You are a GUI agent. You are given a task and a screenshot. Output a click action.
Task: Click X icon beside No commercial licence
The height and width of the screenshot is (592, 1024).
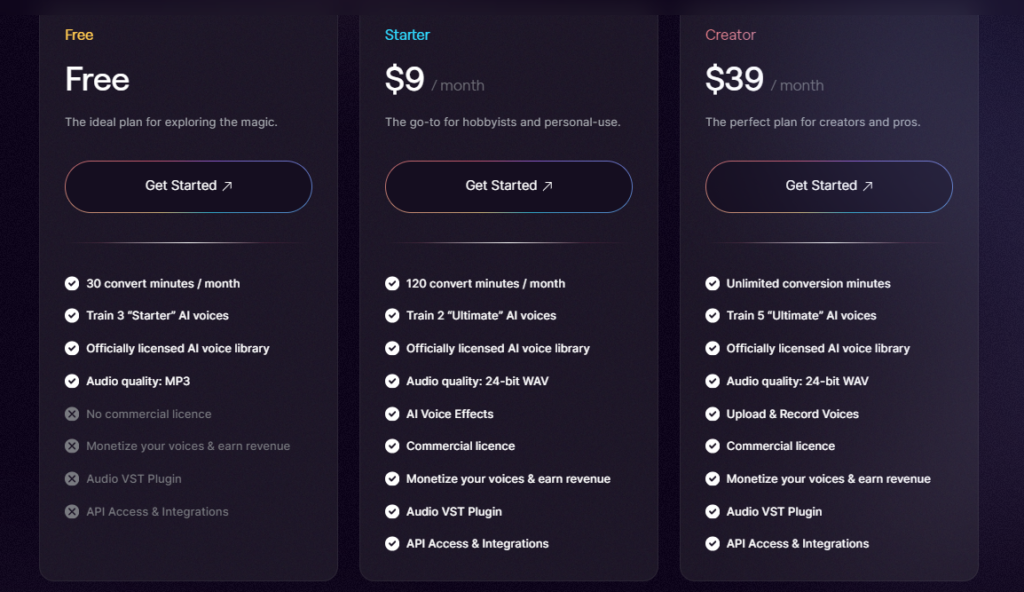72,414
